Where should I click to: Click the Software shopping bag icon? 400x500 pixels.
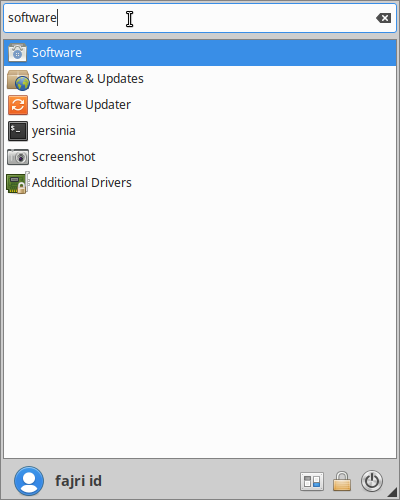(x=17, y=53)
